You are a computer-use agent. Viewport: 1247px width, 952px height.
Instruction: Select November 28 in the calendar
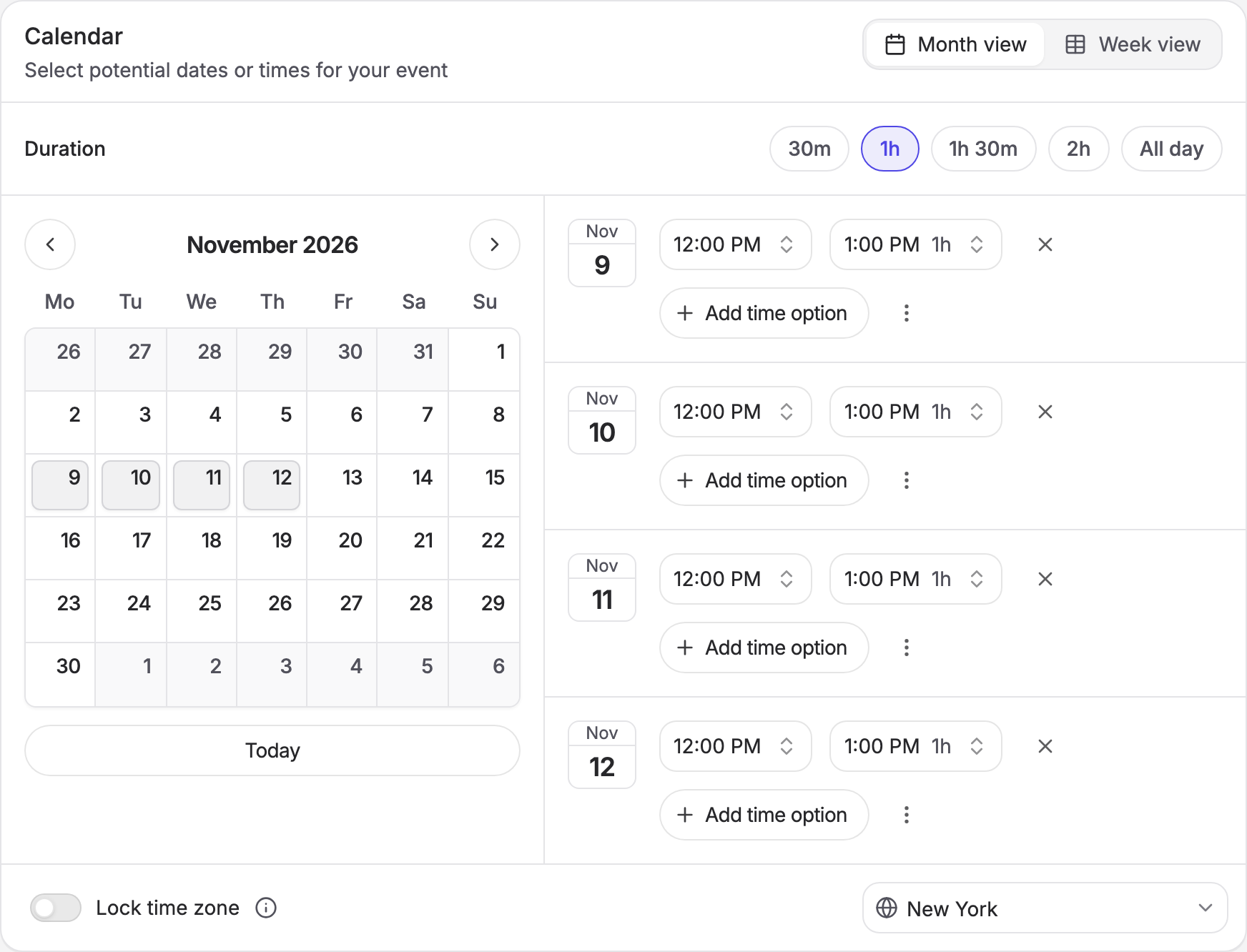[413, 611]
